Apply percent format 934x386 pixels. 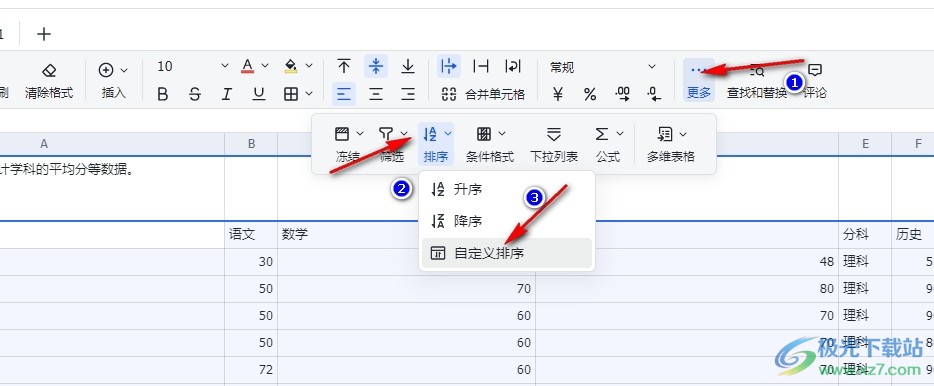590,94
